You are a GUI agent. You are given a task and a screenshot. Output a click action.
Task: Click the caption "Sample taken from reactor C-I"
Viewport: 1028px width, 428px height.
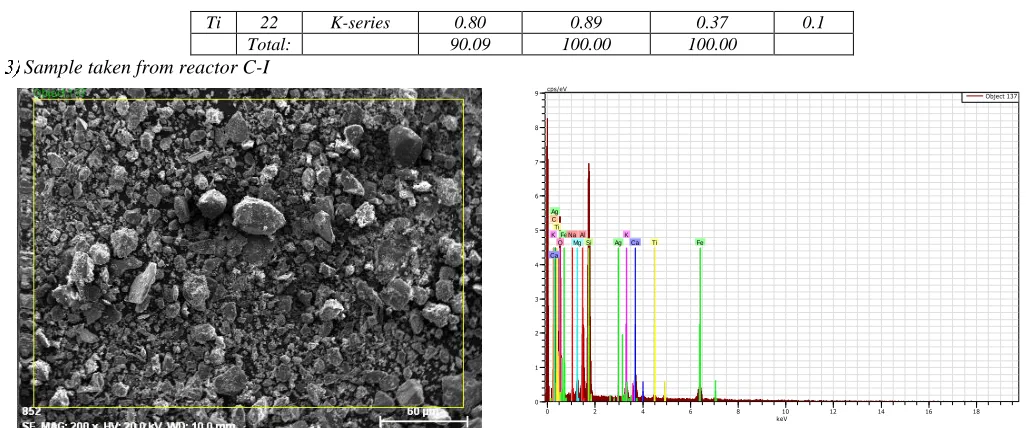click(146, 67)
